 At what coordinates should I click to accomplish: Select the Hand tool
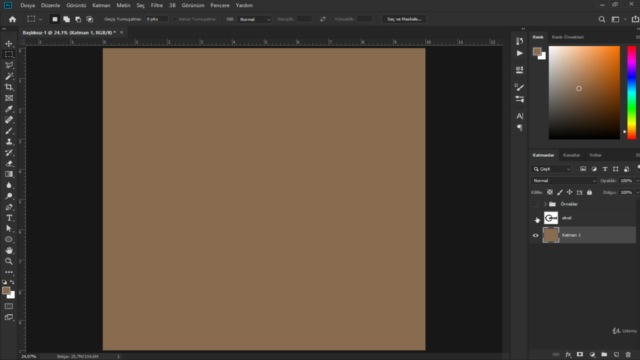point(9,251)
